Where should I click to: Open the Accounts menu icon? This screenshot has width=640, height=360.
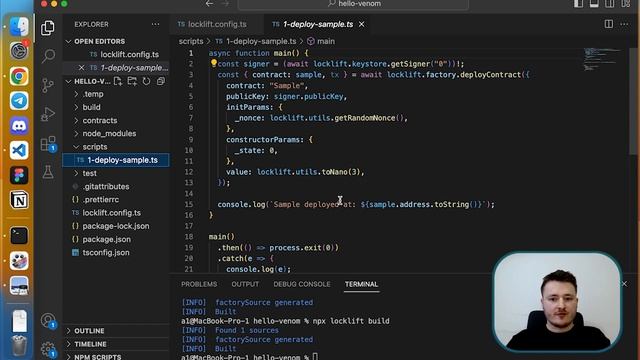tap(48, 320)
